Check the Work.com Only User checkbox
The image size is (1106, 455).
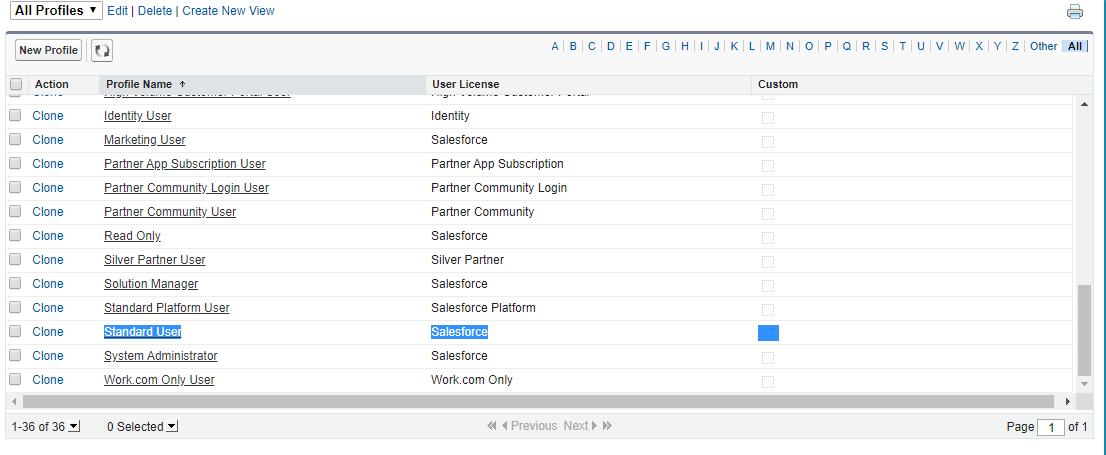[15, 379]
